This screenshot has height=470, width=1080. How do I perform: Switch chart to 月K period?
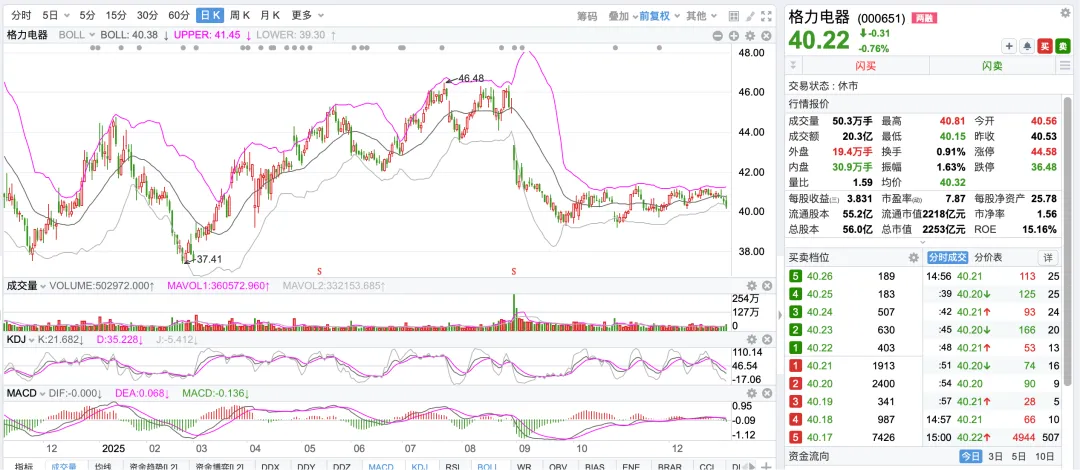click(271, 15)
